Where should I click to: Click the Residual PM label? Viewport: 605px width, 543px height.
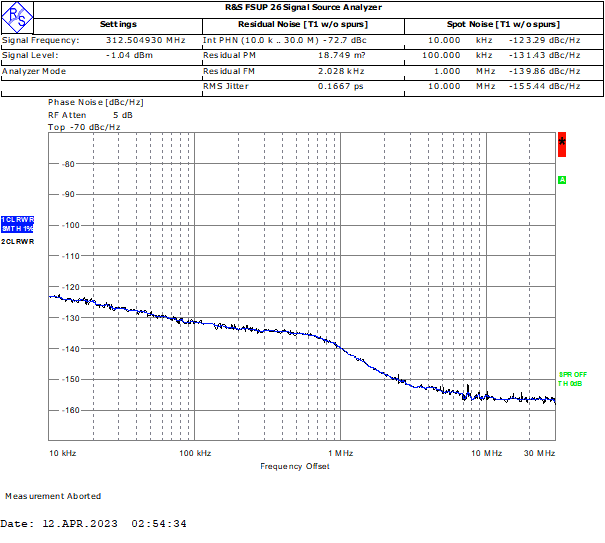229,55
